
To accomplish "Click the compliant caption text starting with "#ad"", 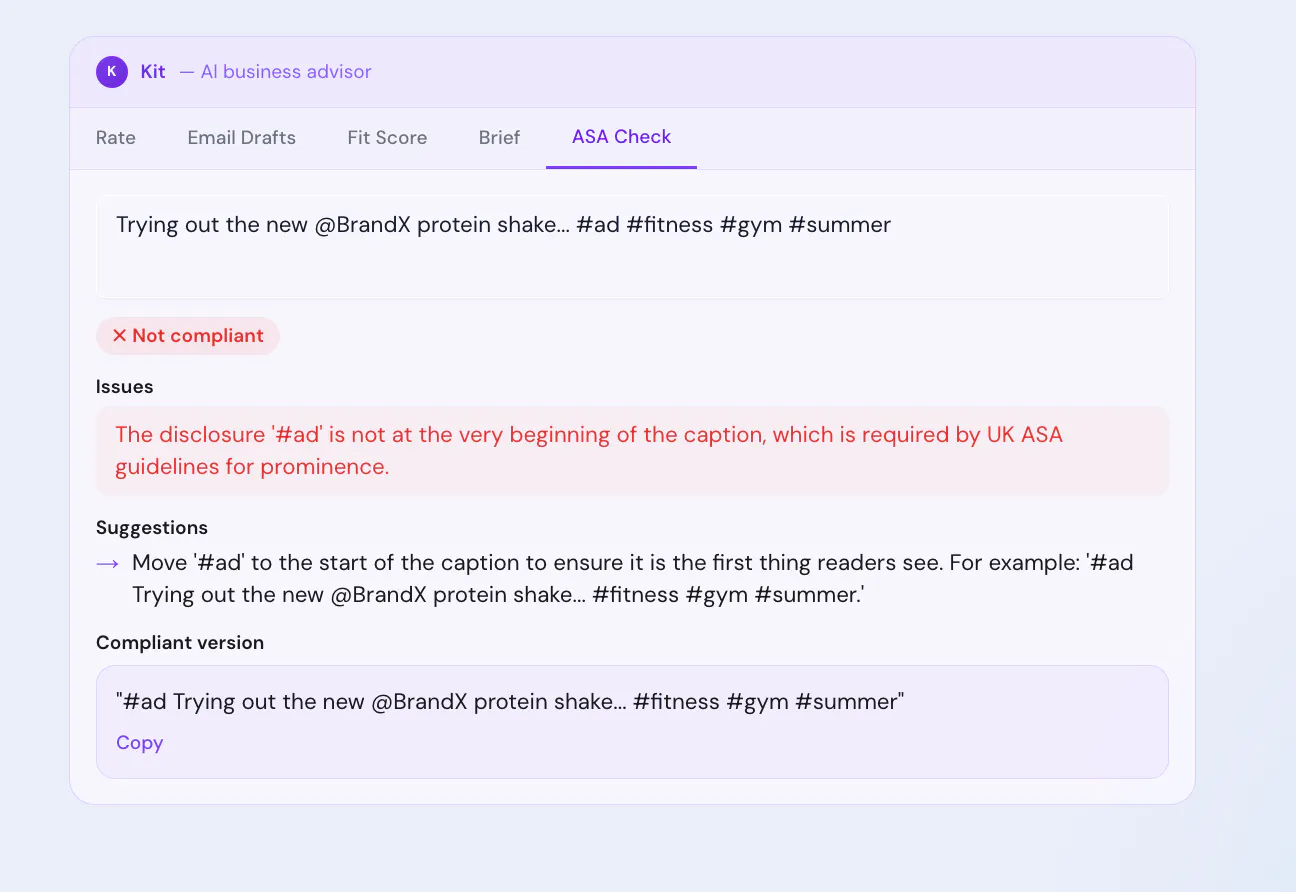I will tap(510, 702).
